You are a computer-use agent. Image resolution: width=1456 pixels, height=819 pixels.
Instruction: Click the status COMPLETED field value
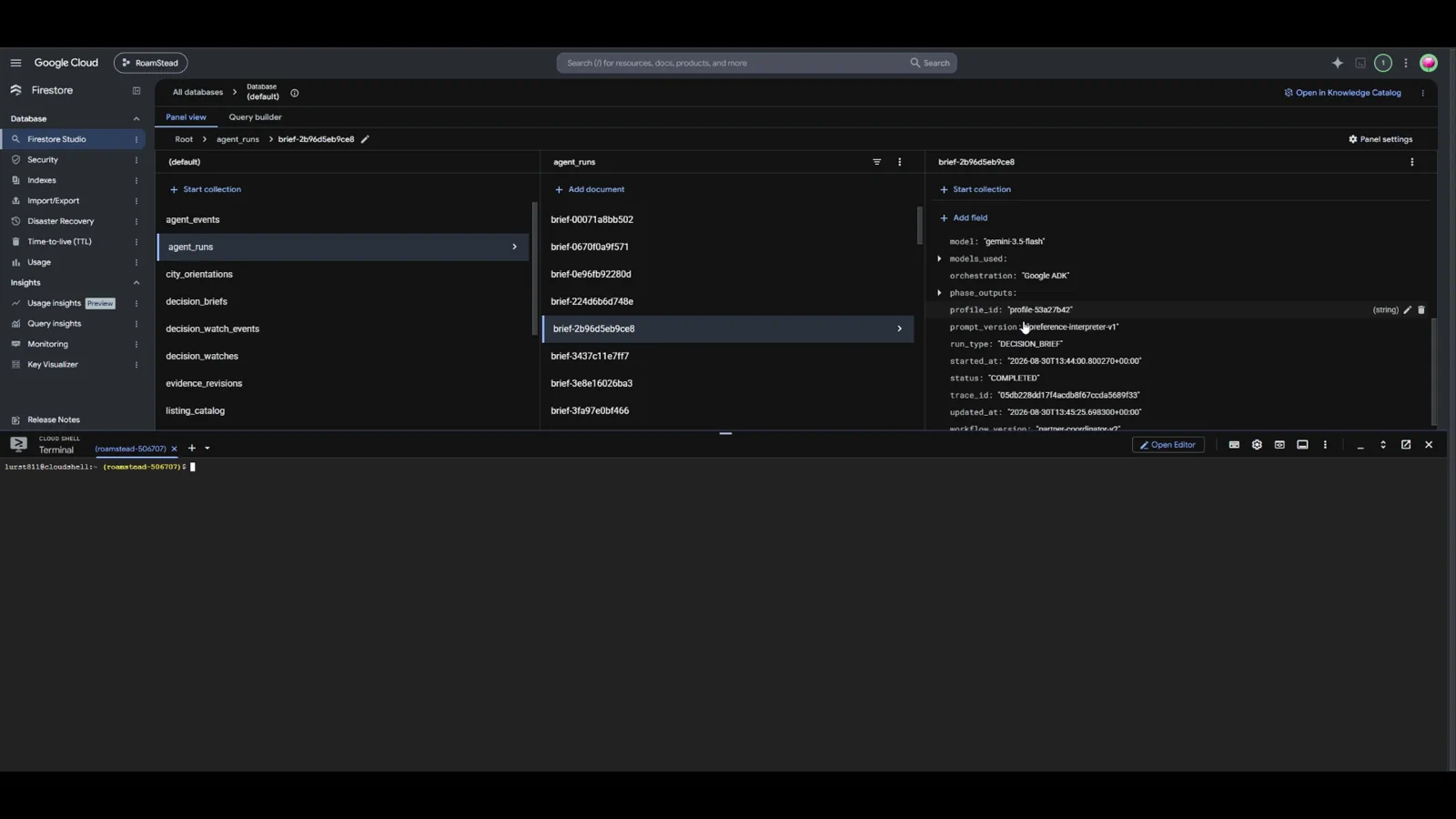(x=1014, y=378)
